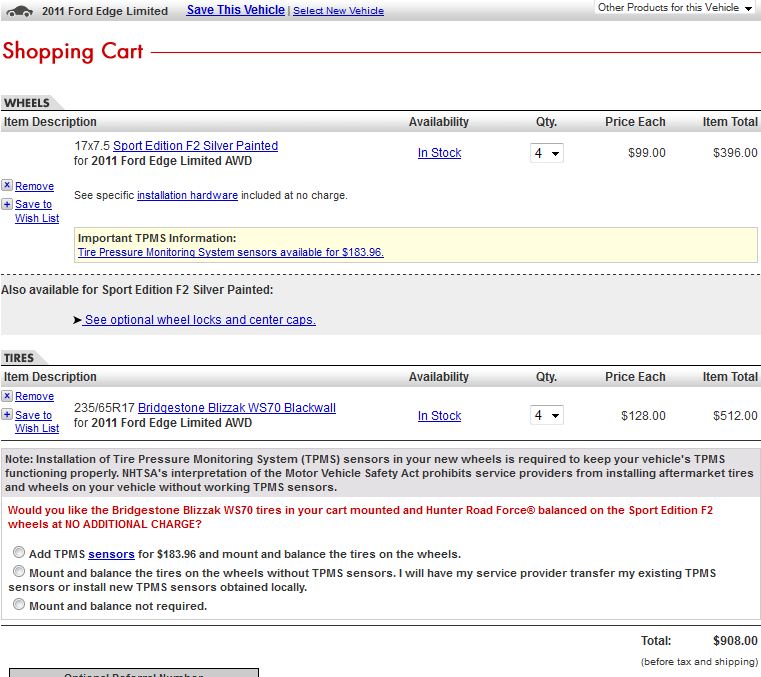See optional wheel locks and center caps
Viewport: 761px width, 677px height.
click(200, 320)
